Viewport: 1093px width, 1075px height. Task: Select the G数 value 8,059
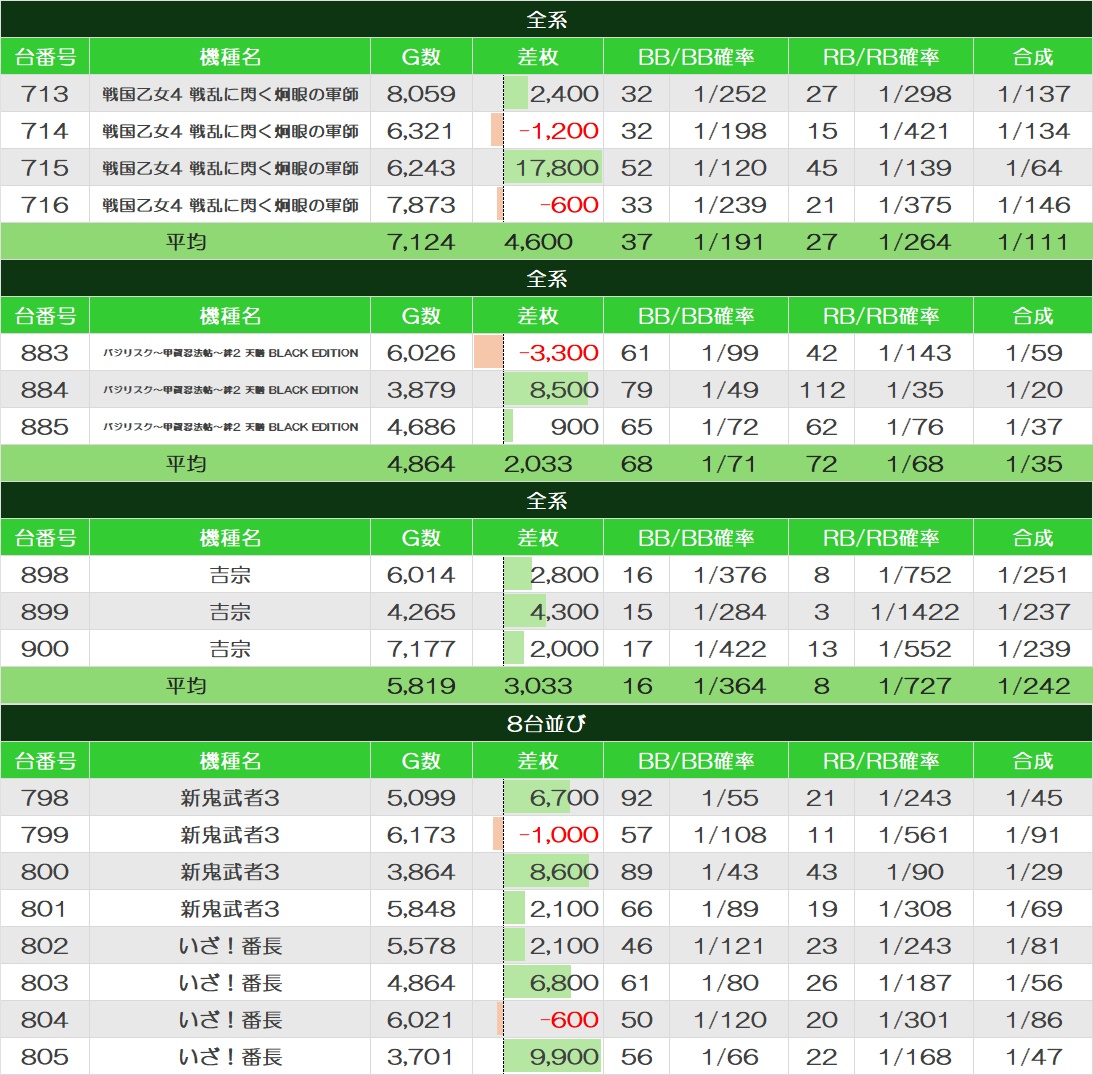tap(421, 93)
